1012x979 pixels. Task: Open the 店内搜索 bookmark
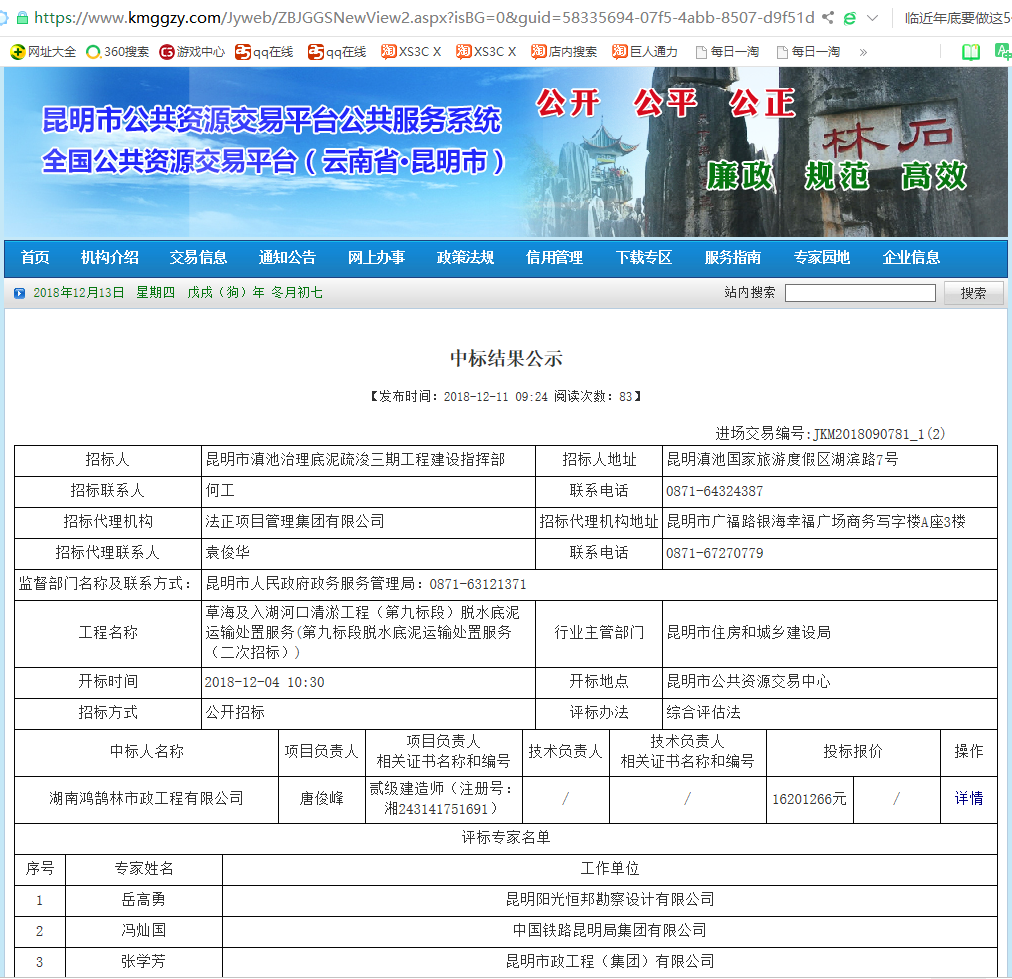[564, 52]
